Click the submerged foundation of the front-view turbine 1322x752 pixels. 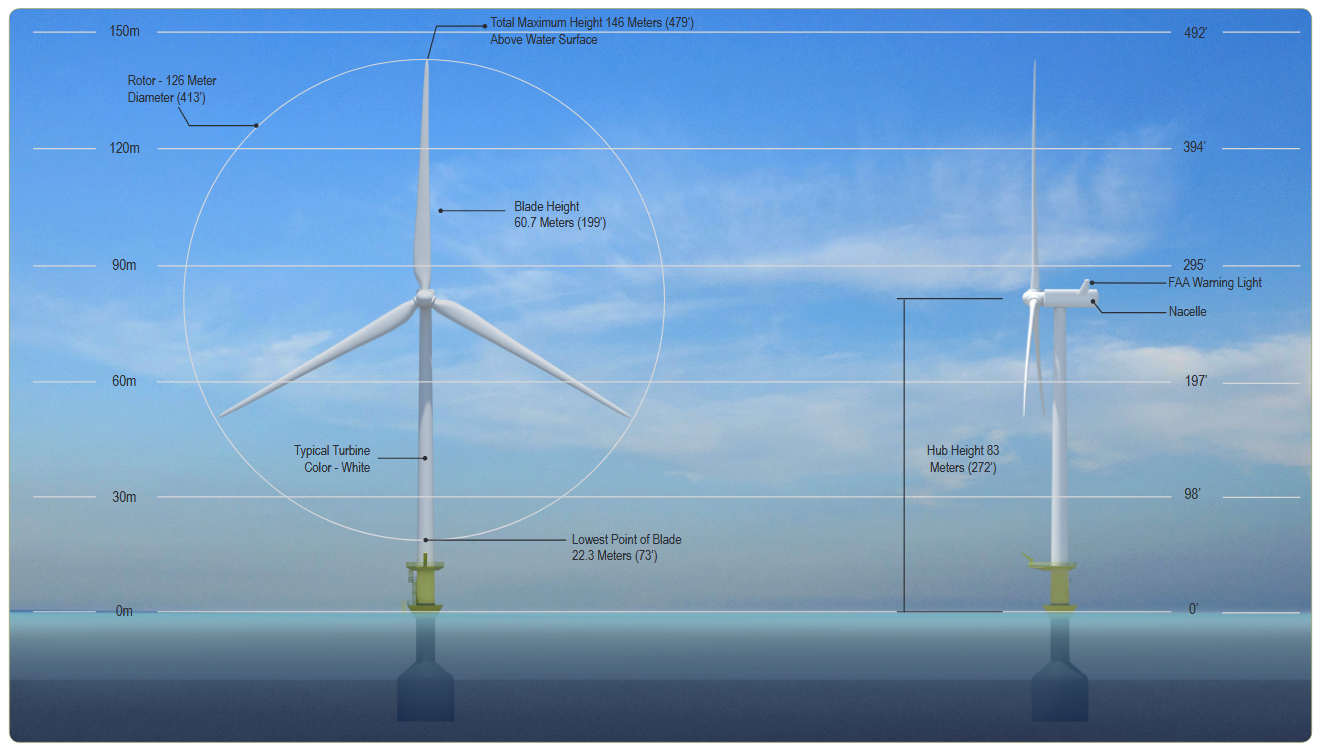tap(426, 686)
